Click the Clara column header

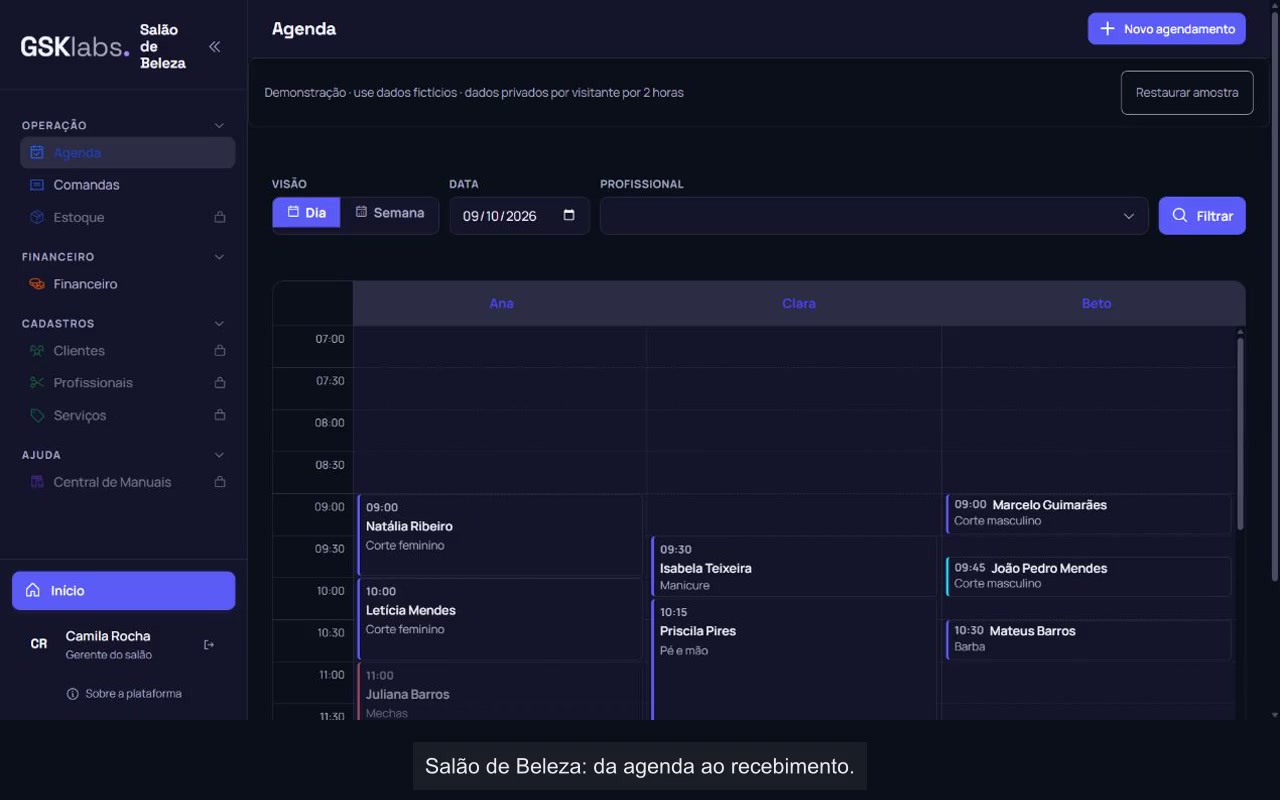pyautogui.click(x=799, y=303)
